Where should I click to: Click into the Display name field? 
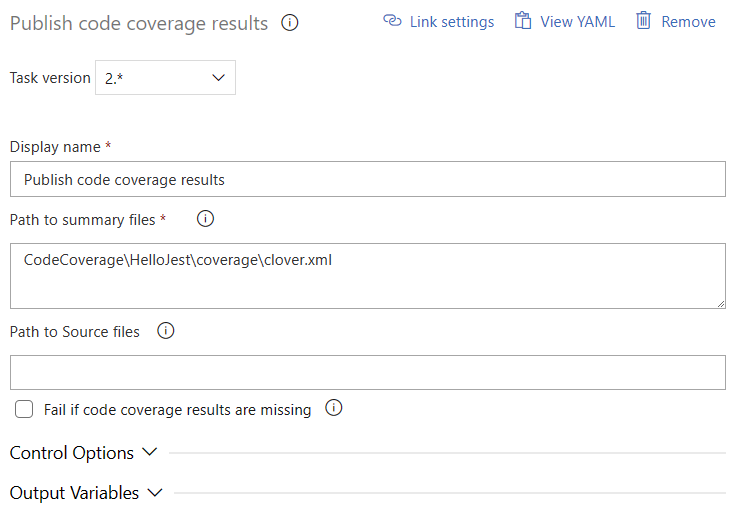367,180
